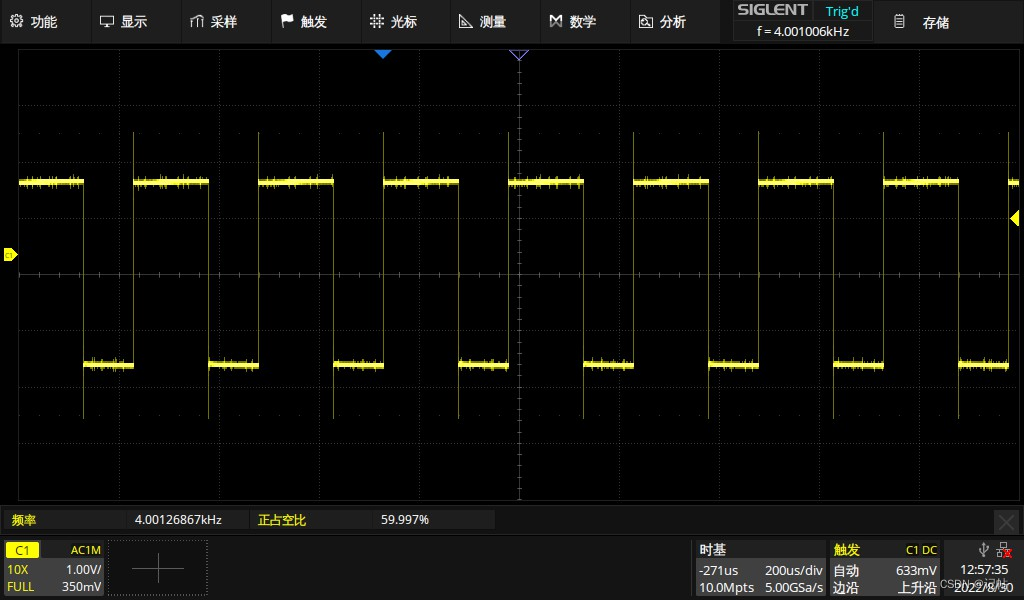Click the hardware frequency counter f = 4.001006kHz
Image resolution: width=1024 pixels, height=600 pixels.
click(x=803, y=31)
